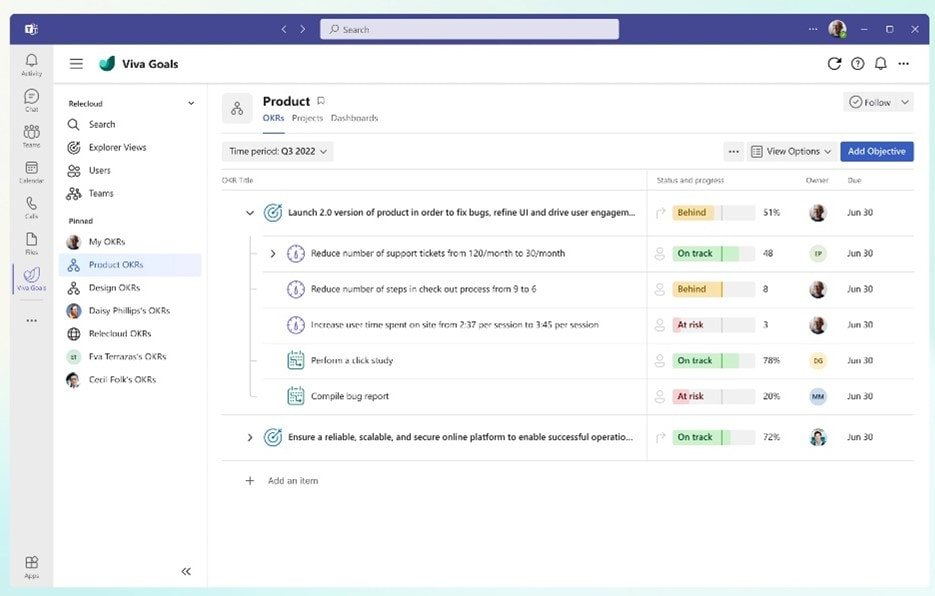Toggle the hamburger navigation menu

coord(76,64)
